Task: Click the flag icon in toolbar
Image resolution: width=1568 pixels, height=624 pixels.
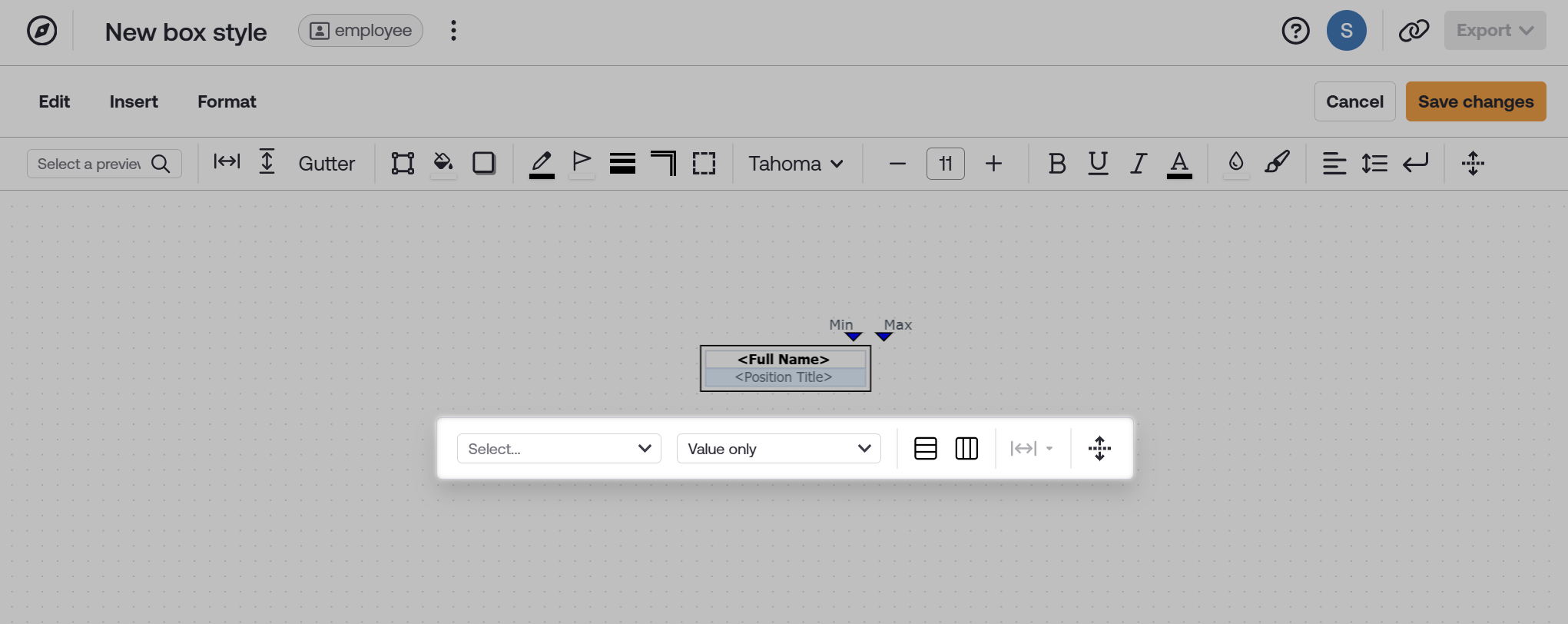Action: (x=582, y=164)
